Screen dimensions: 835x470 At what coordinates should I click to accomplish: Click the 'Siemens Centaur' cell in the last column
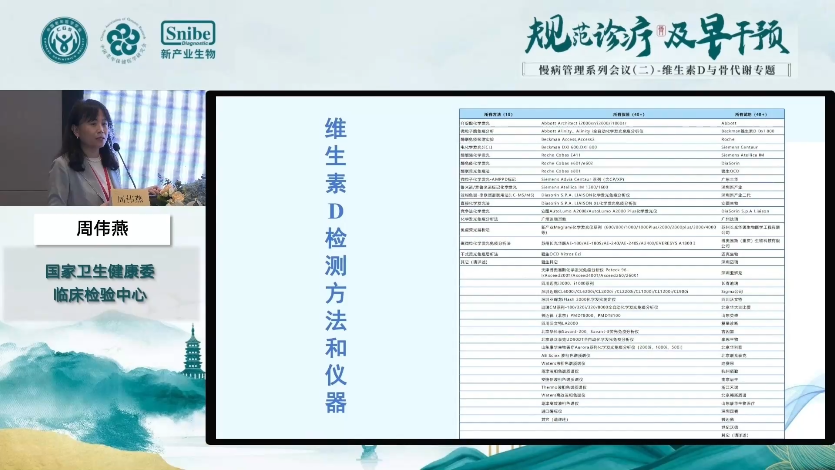(x=740, y=147)
